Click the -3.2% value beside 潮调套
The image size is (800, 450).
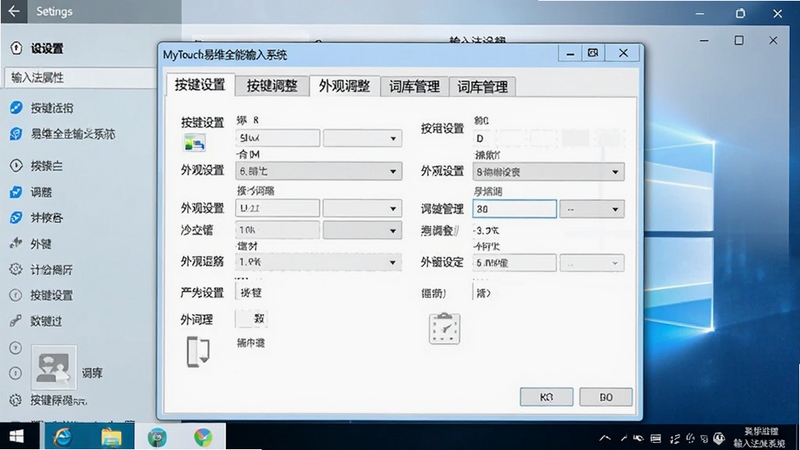pyautogui.click(x=486, y=231)
